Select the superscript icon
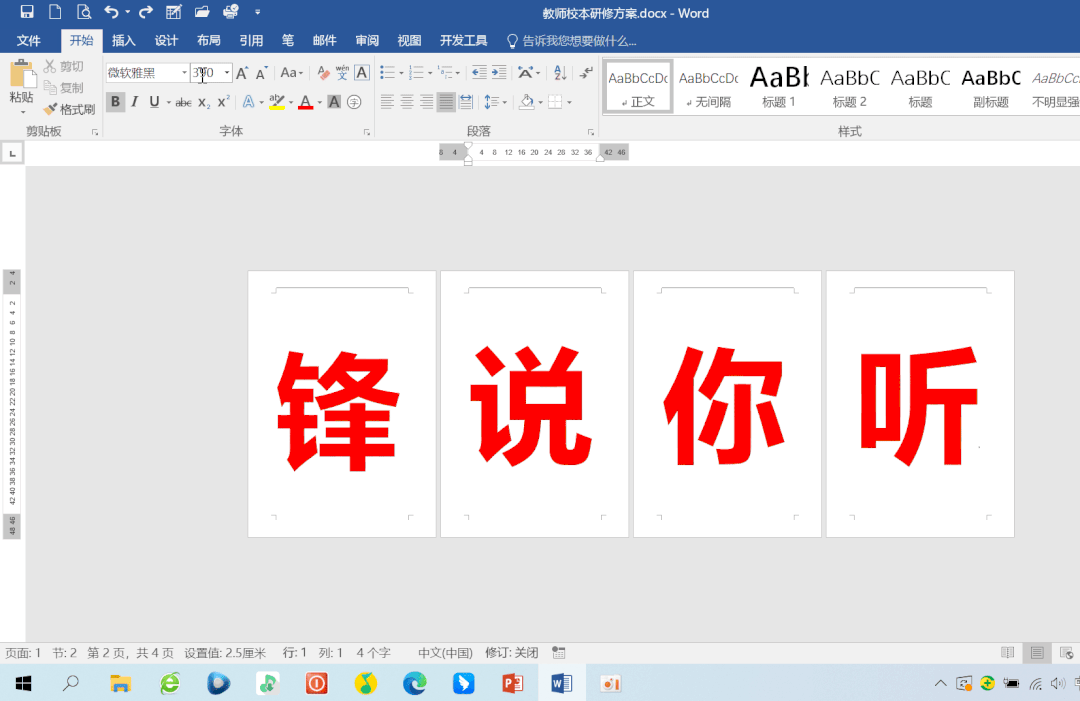The height and width of the screenshot is (701, 1080). click(221, 102)
